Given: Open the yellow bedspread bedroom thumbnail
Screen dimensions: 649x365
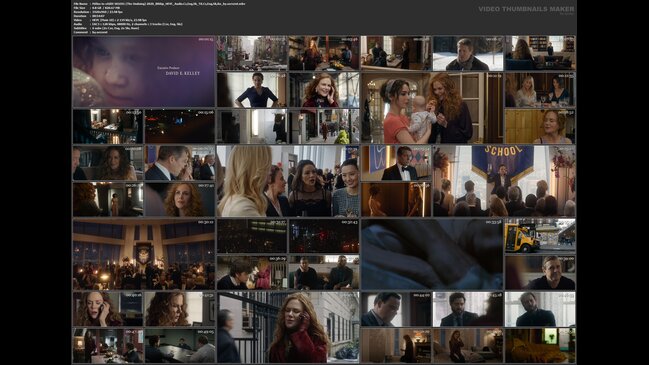Looking at the screenshot, I should click(540, 346).
